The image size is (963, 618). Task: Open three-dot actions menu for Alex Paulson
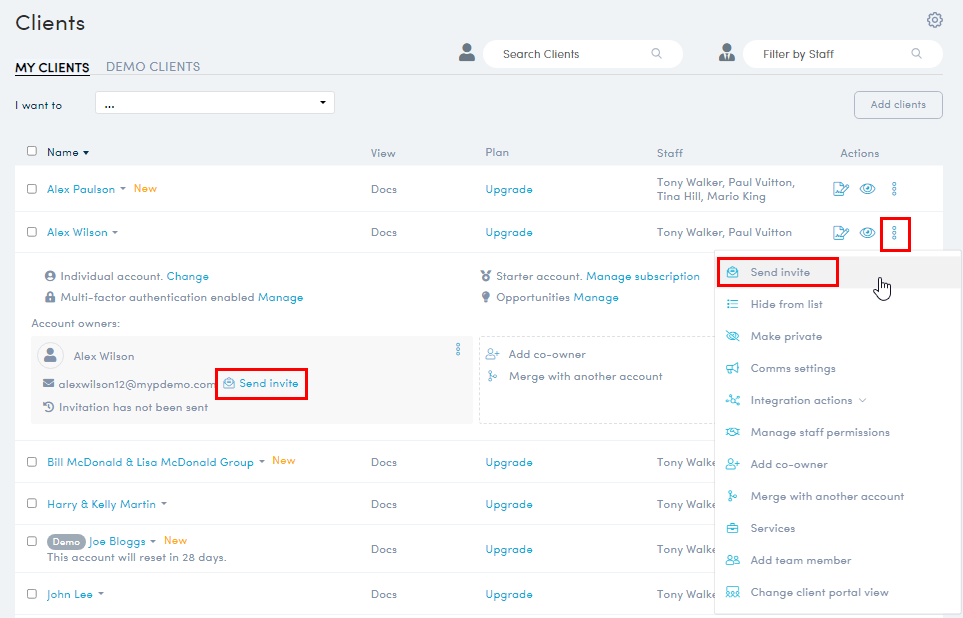[894, 189]
